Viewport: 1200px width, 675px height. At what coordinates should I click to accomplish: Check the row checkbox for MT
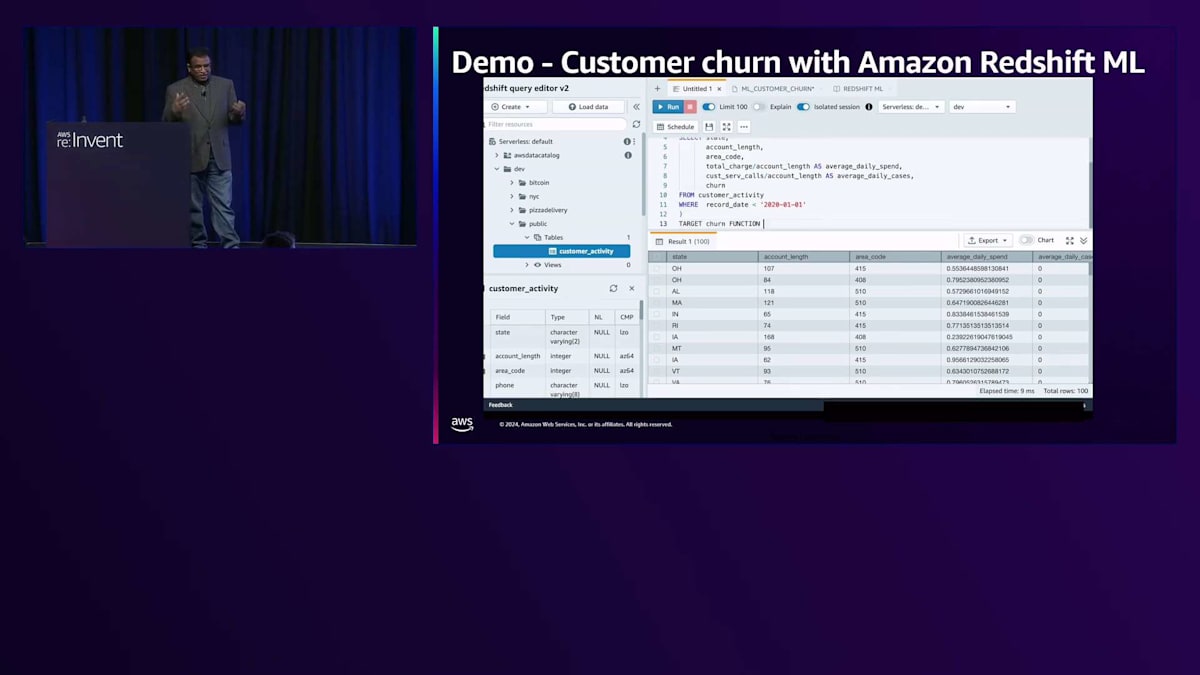click(656, 348)
